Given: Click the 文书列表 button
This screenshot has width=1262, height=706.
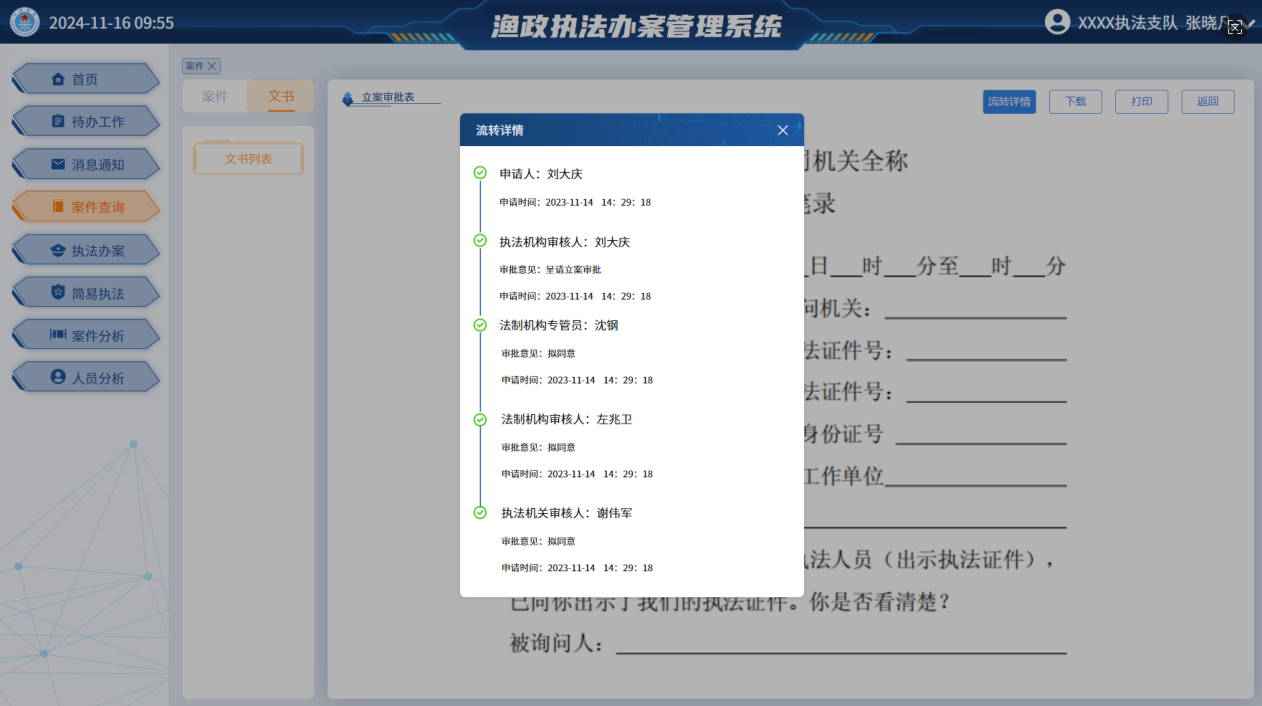Looking at the screenshot, I should point(248,159).
